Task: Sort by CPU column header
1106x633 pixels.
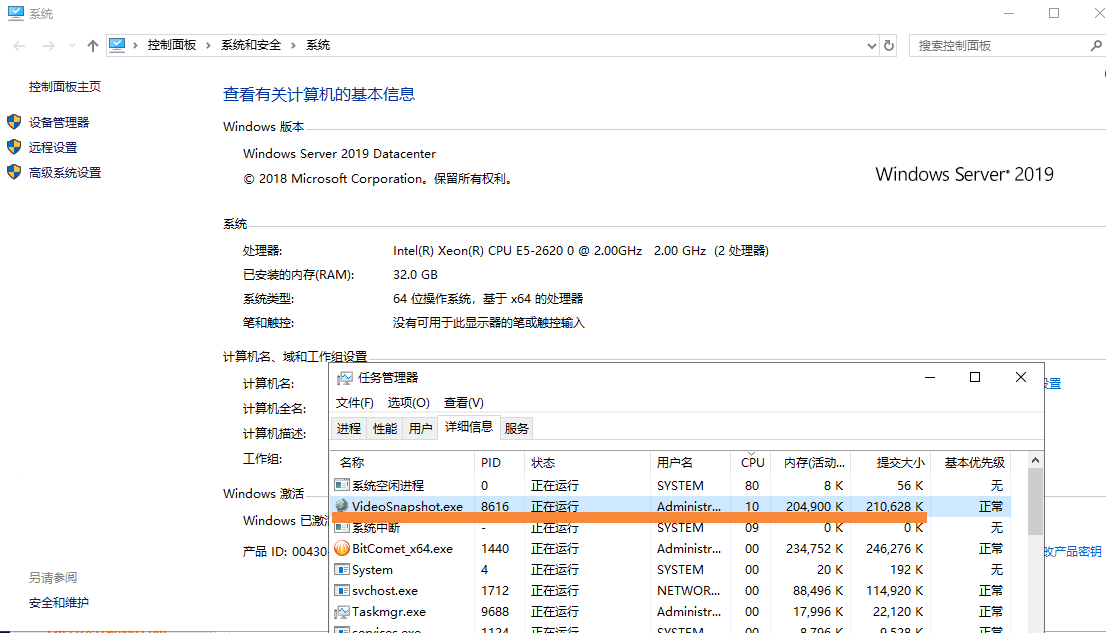Action: [x=751, y=463]
